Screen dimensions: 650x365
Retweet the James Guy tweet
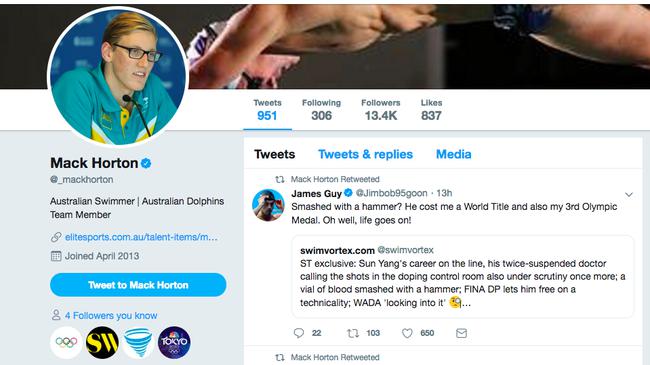353,333
